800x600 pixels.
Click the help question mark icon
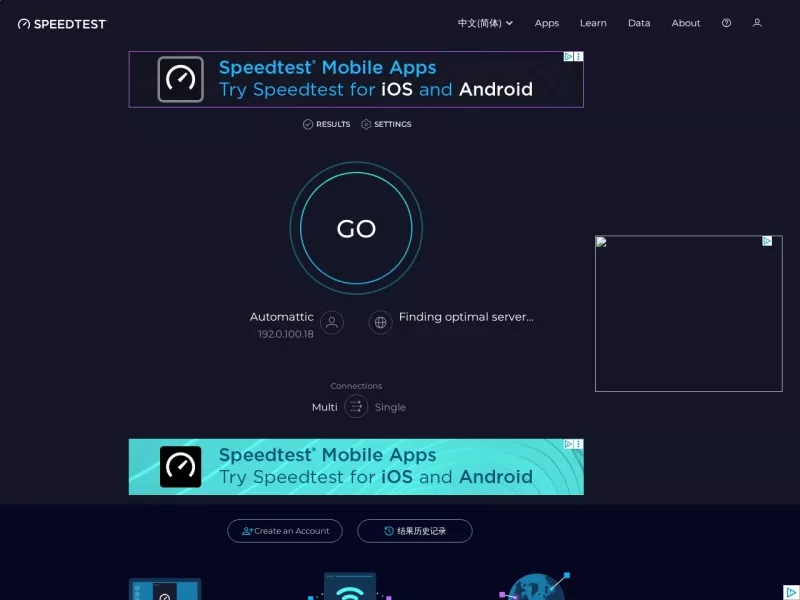(x=726, y=23)
